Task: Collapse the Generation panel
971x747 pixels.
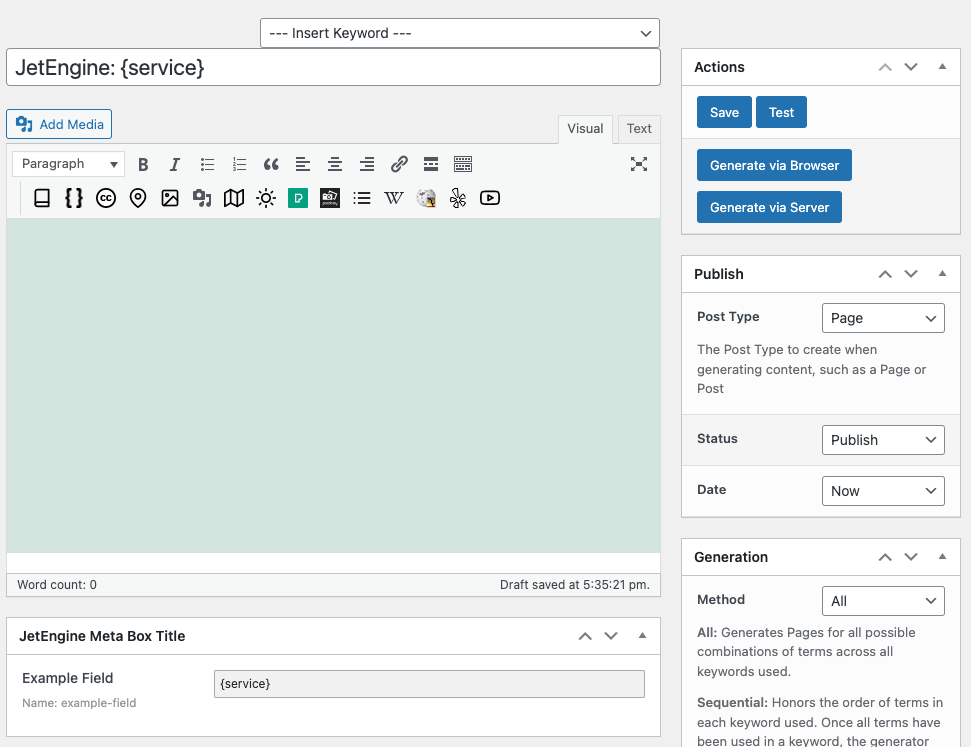Action: click(x=943, y=557)
